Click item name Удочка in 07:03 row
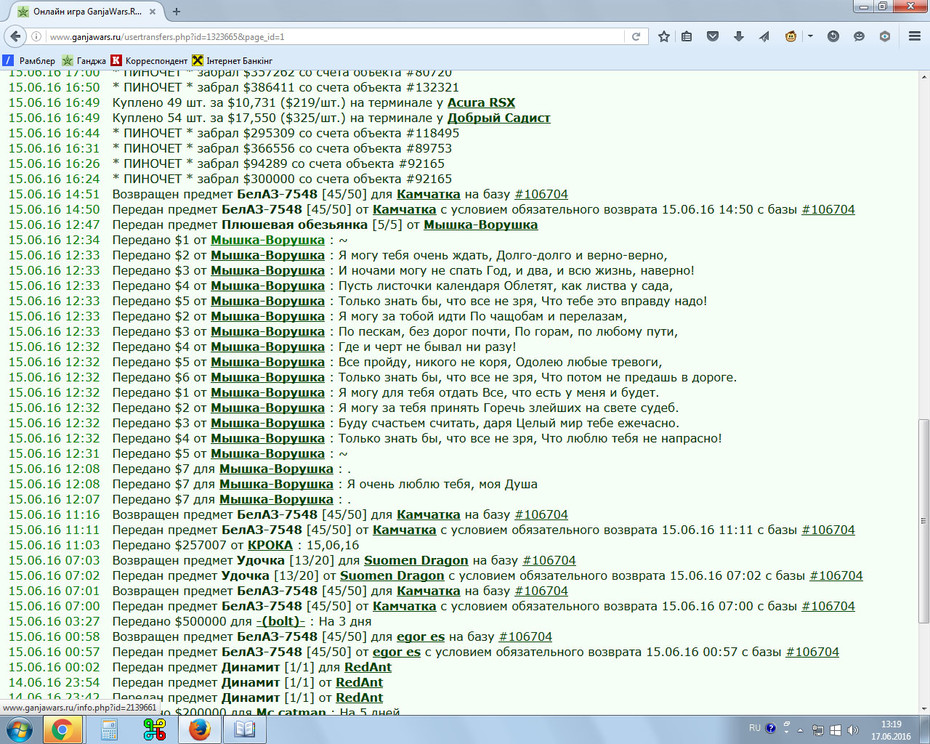Image resolution: width=930 pixels, height=744 pixels. [x=260, y=561]
